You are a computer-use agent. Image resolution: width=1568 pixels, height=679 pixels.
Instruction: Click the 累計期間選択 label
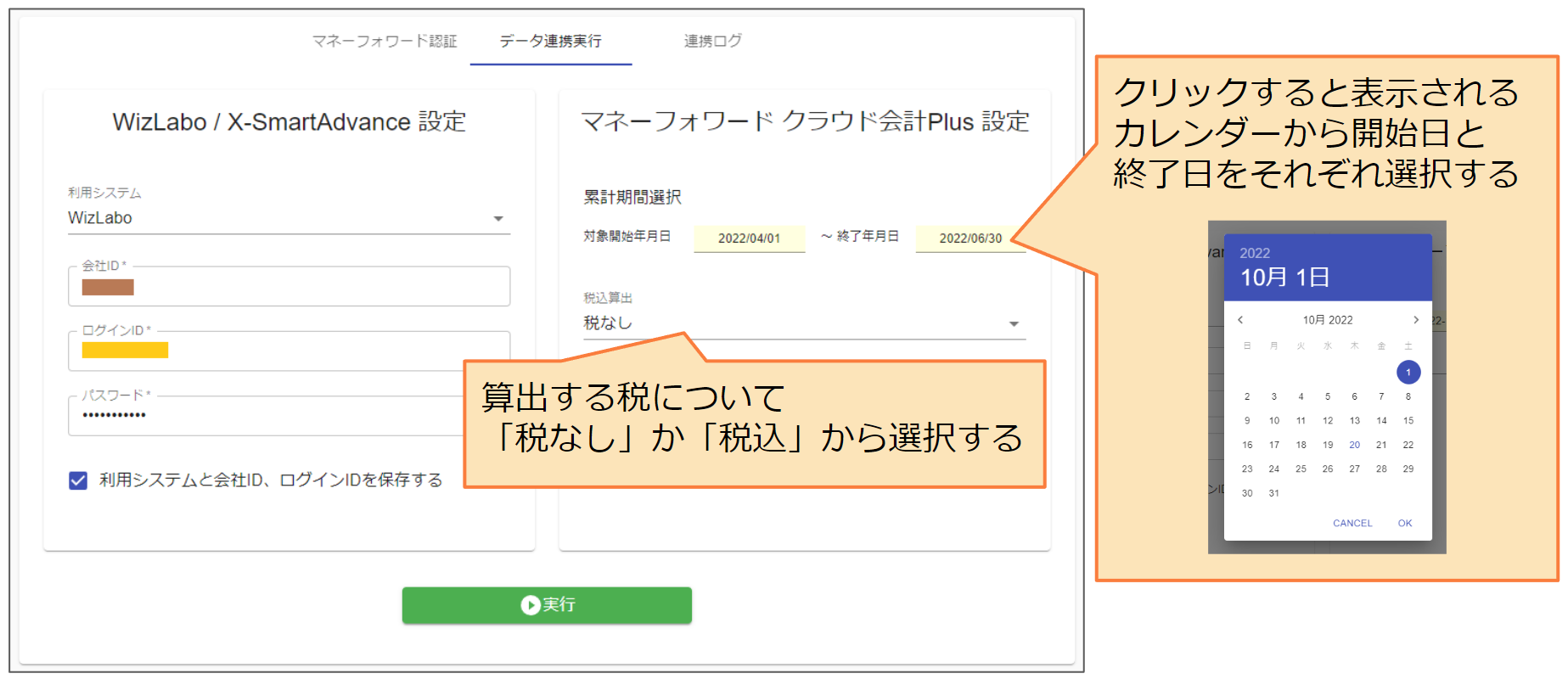point(632,198)
